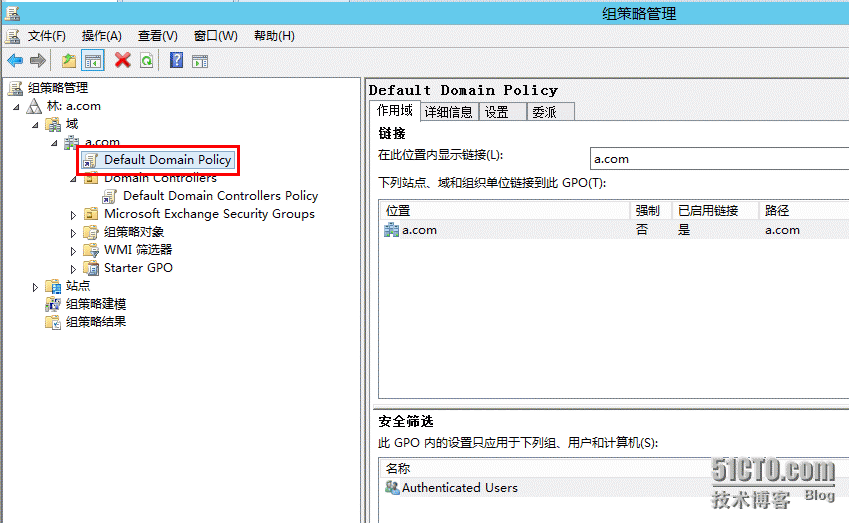Open the 操作(A) menu
849x523 pixels.
coord(102,36)
